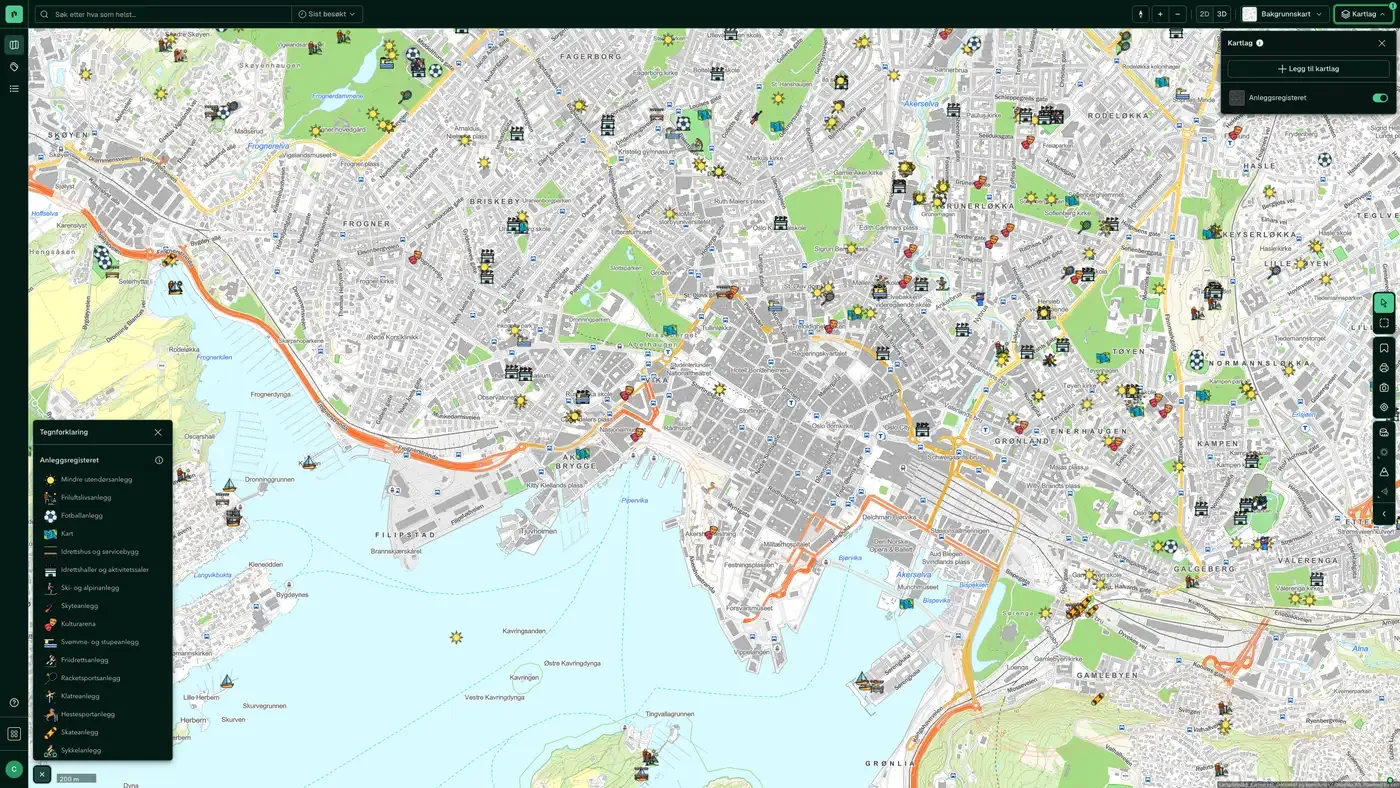Screen dimensions: 1400x788
Task: Close the Tegnforklaring legend panel
Action: pyautogui.click(x=158, y=432)
